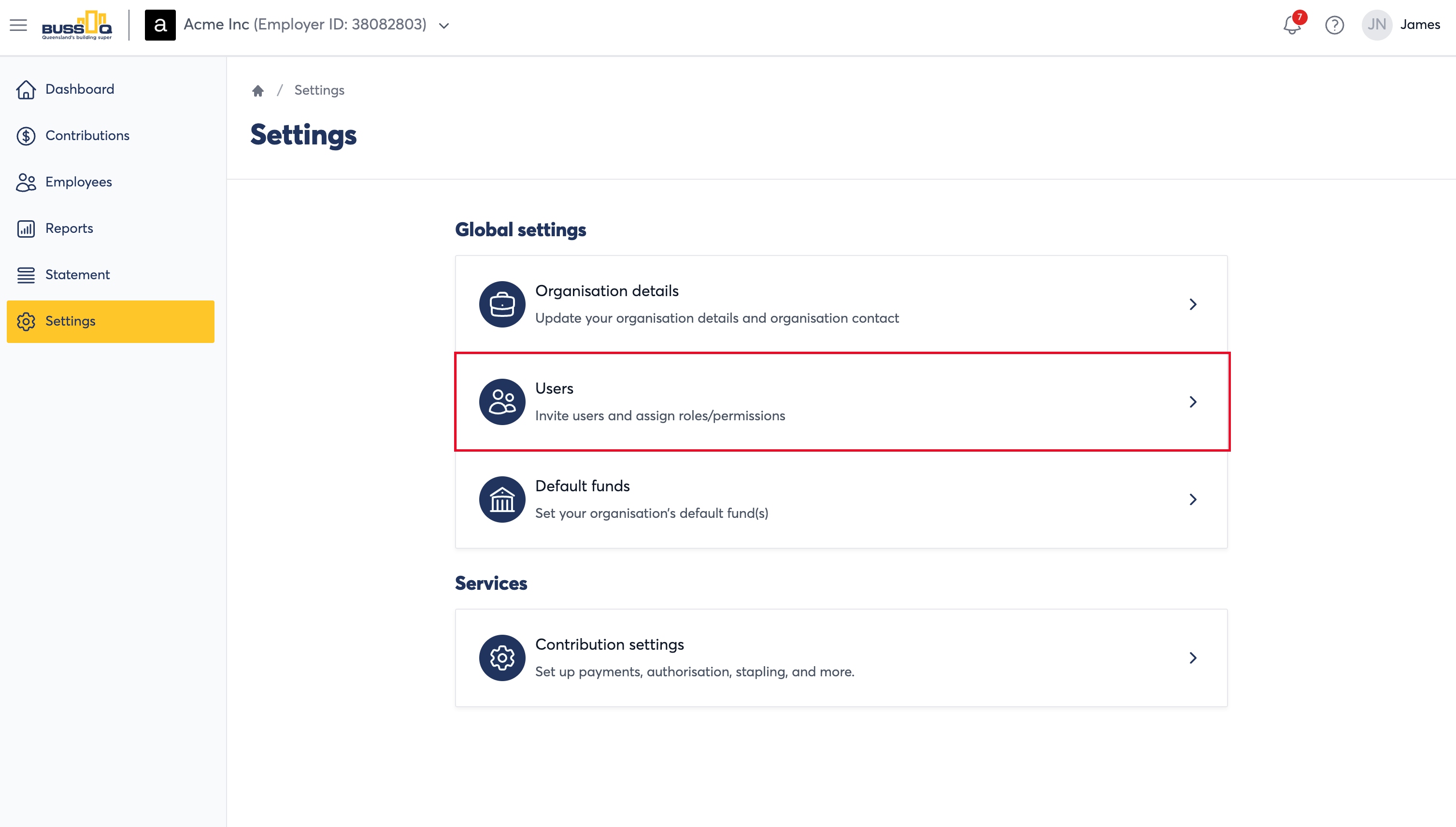Click the Users people icon
This screenshot has width=1456, height=827.
[x=502, y=402]
